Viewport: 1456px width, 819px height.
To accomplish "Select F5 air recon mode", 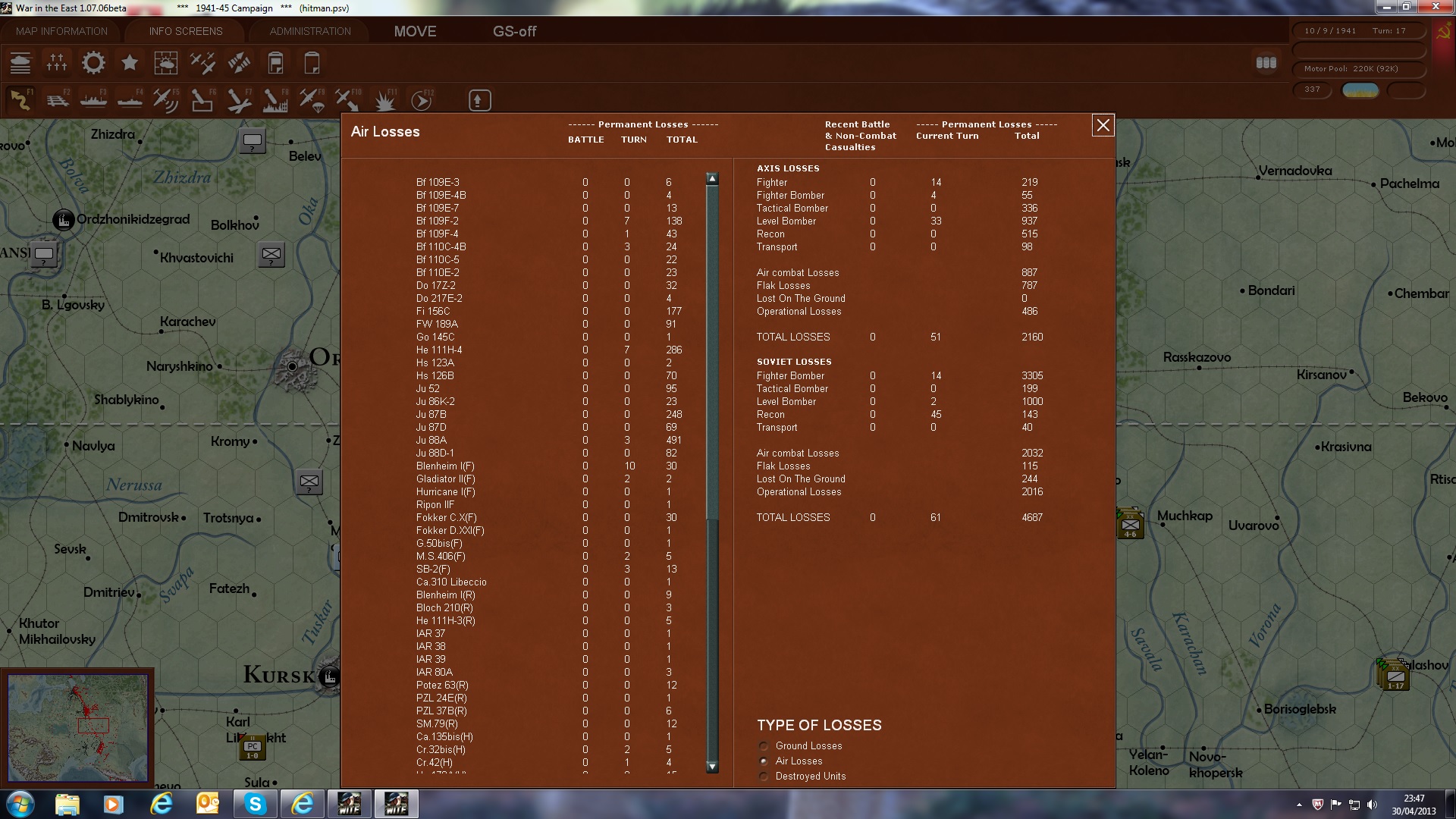I will point(165,100).
